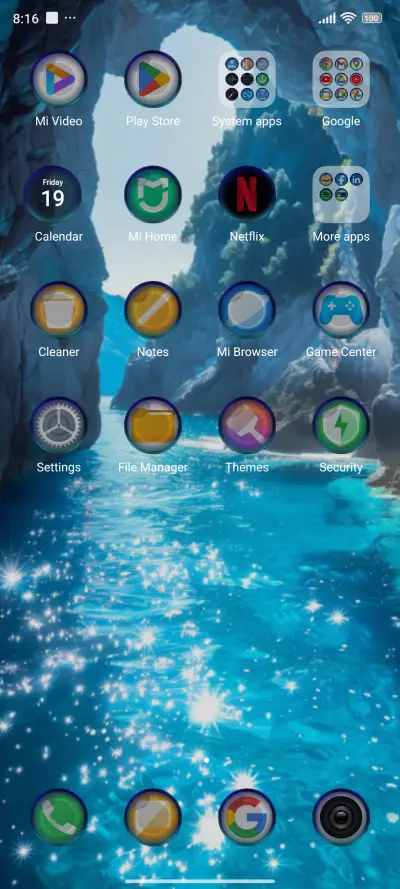Image resolution: width=400 pixels, height=889 pixels.
Task: Open the Phone dialer in the dock
Action: coord(58,818)
